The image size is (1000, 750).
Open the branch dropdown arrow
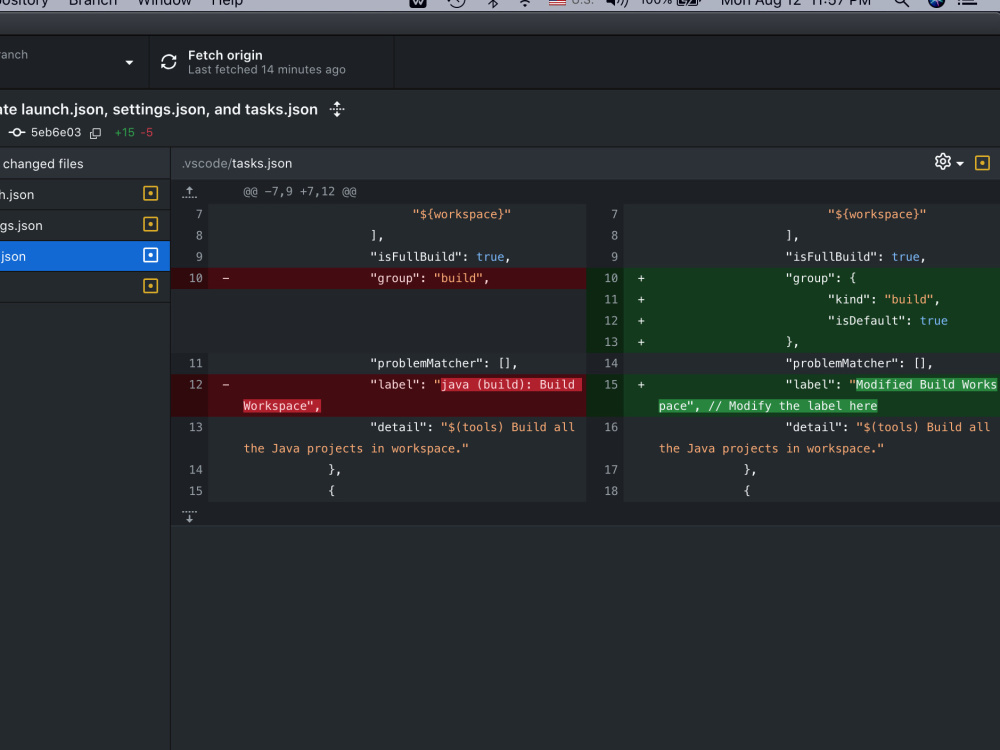coord(129,62)
